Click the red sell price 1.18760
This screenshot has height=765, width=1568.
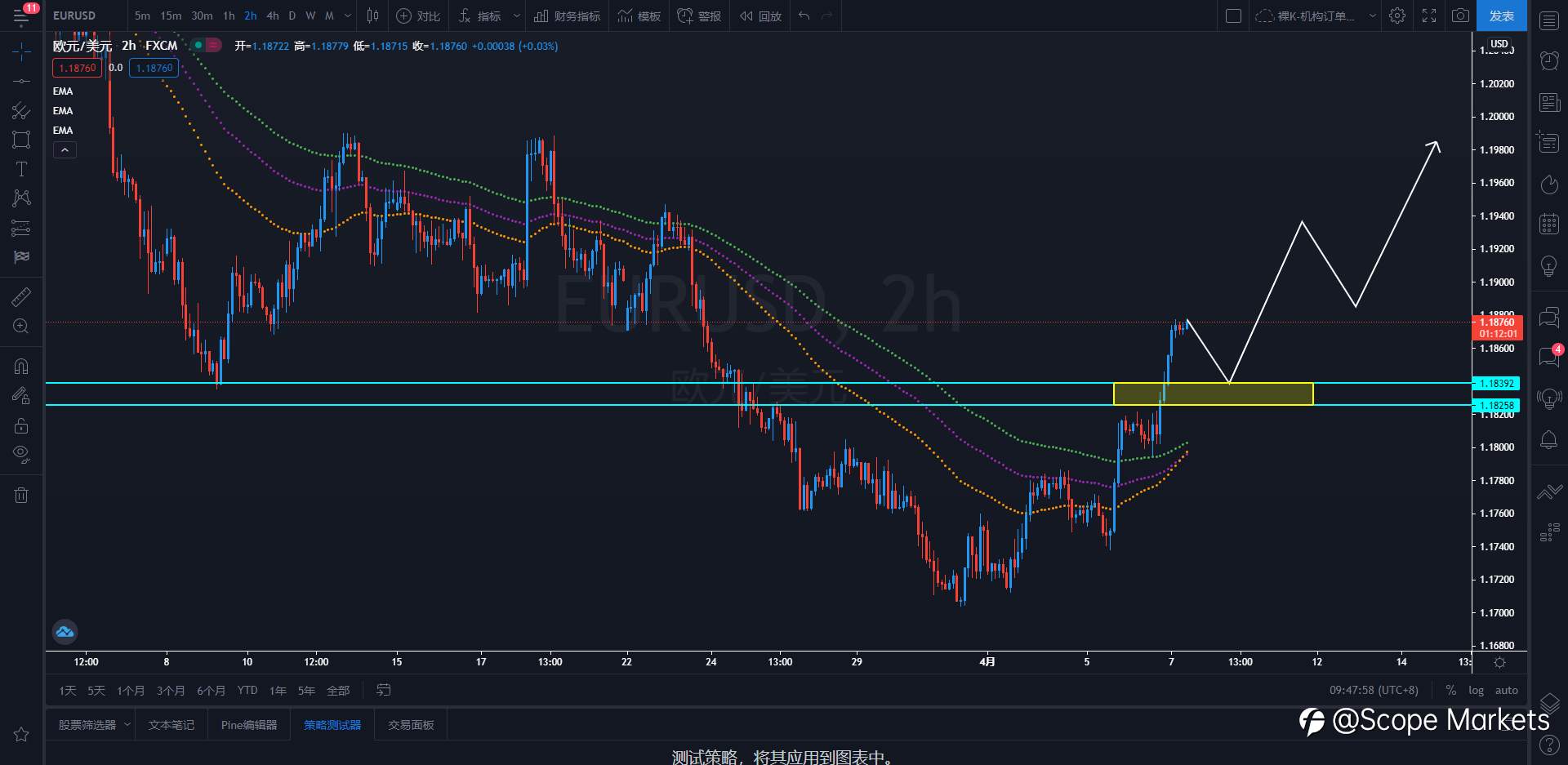78,68
